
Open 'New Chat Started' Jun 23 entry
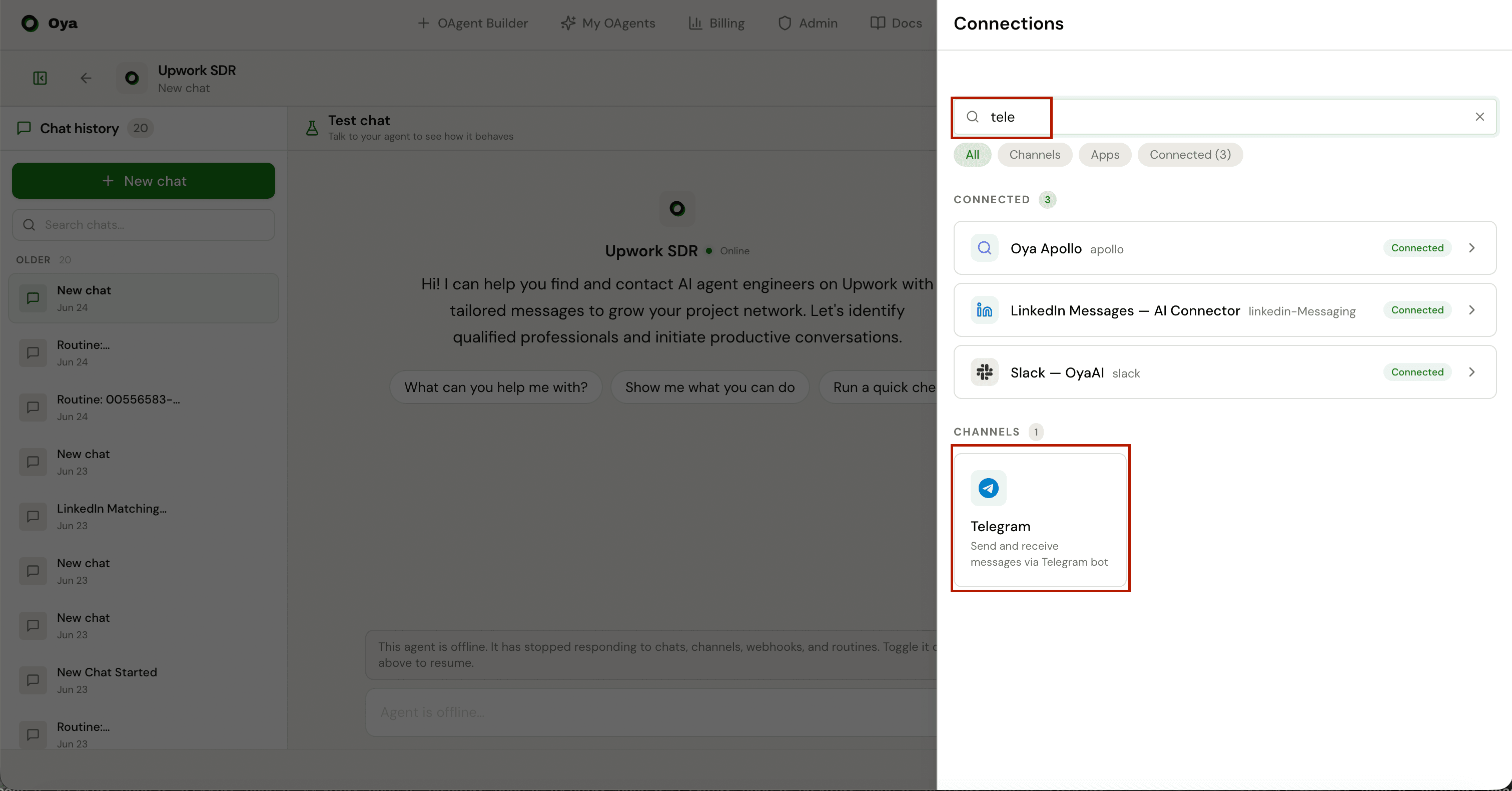coord(143,680)
